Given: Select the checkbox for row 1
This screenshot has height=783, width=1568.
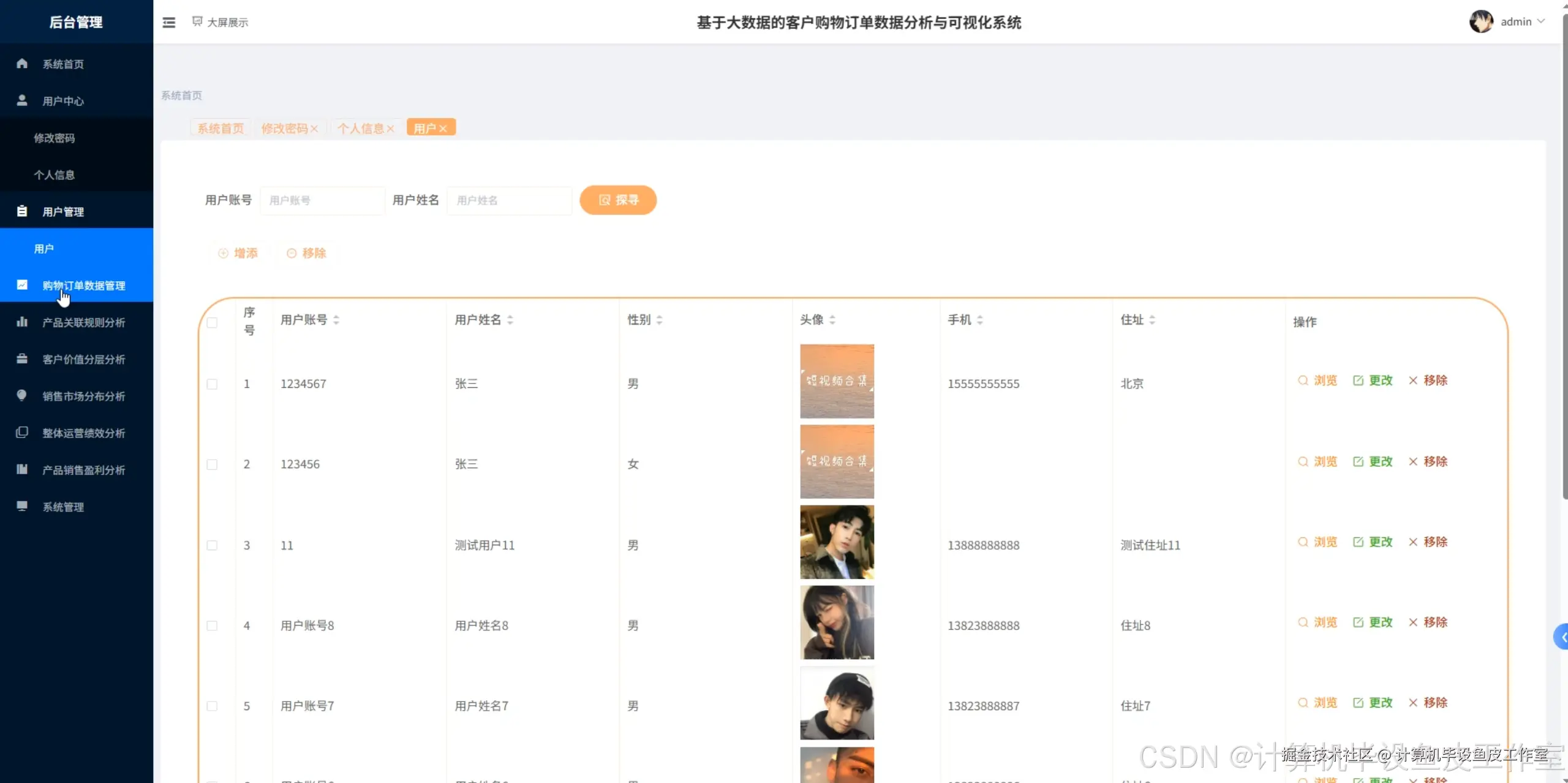Looking at the screenshot, I should [x=213, y=384].
